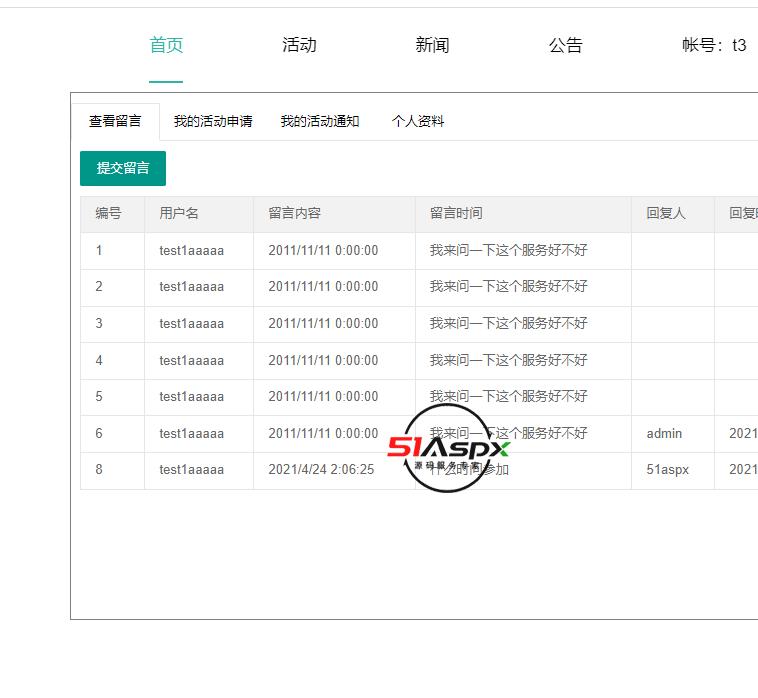The width and height of the screenshot is (758, 698).
Task: Select row number 5 cell
Action: [x=112, y=397]
